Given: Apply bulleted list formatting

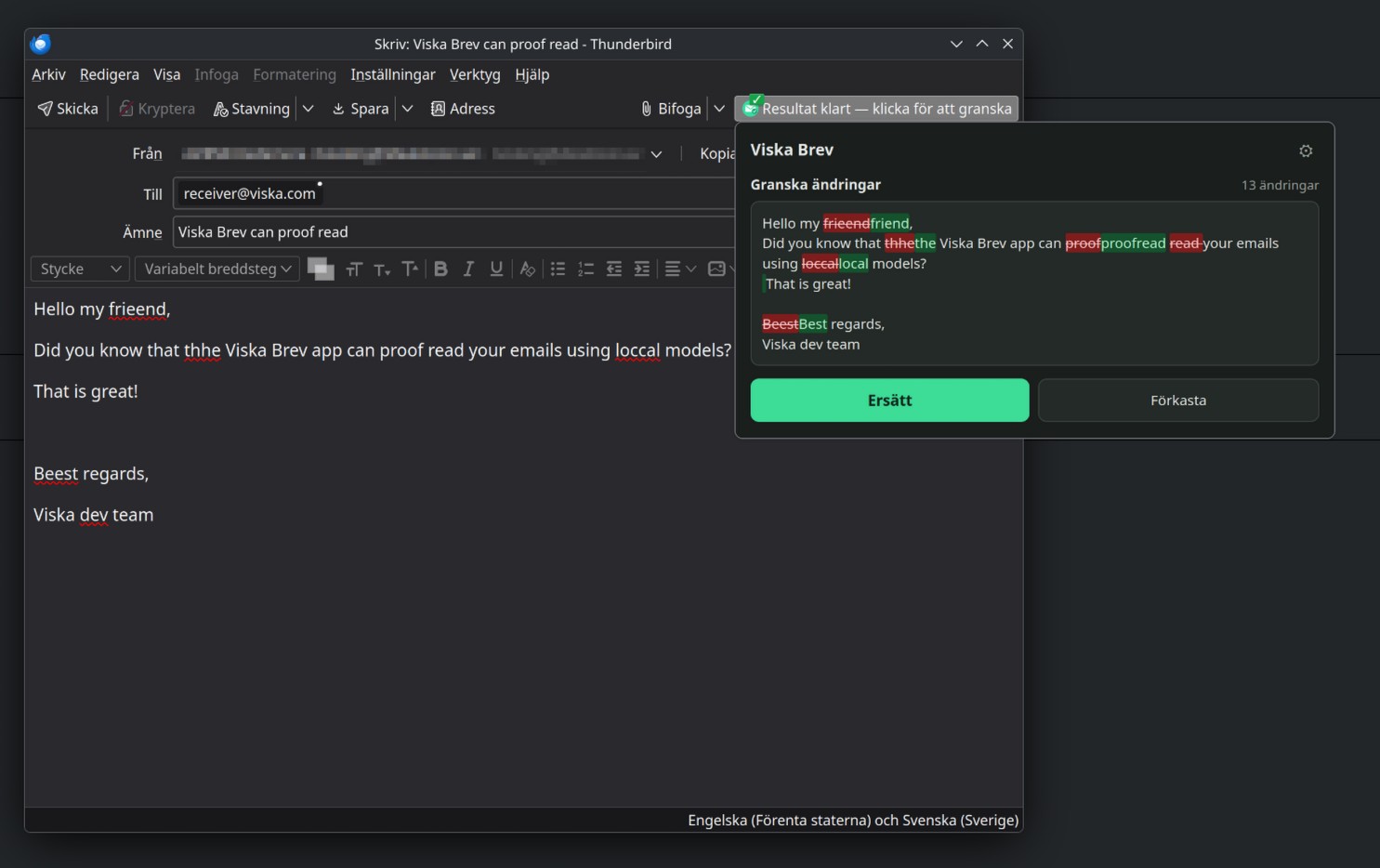Looking at the screenshot, I should (x=558, y=269).
